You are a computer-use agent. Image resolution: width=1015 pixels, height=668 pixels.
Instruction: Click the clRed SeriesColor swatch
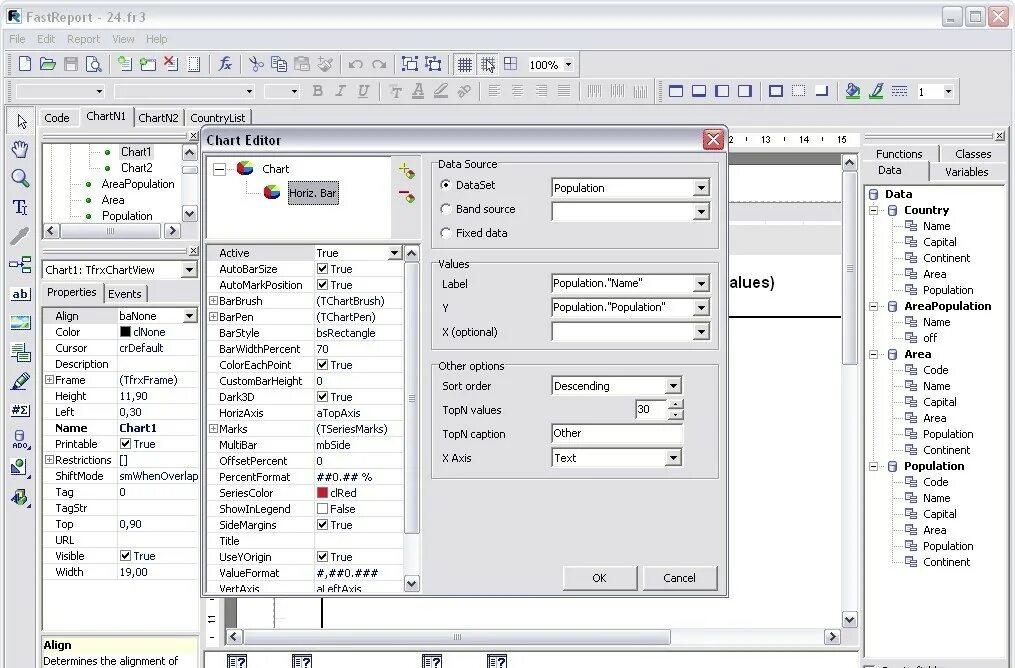point(322,493)
